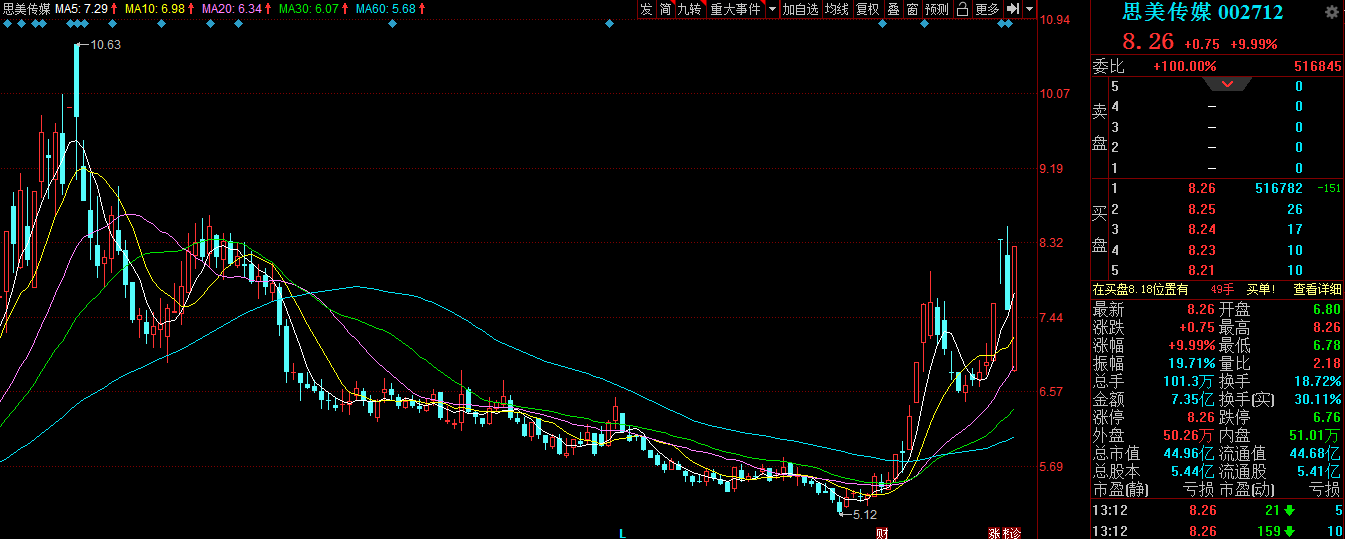Click the 发 announcement icon
The image size is (1345, 539).
pos(646,9)
